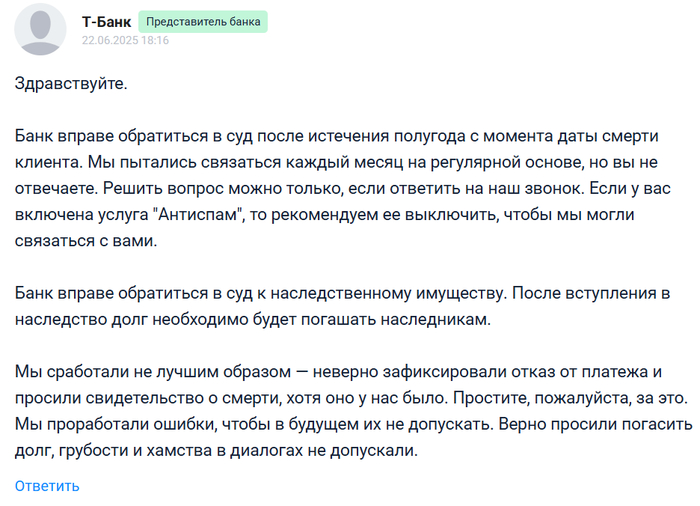Viewport: 700px width, 506px height.
Task: Open the Т-Банк author name
Action: pos(106,21)
